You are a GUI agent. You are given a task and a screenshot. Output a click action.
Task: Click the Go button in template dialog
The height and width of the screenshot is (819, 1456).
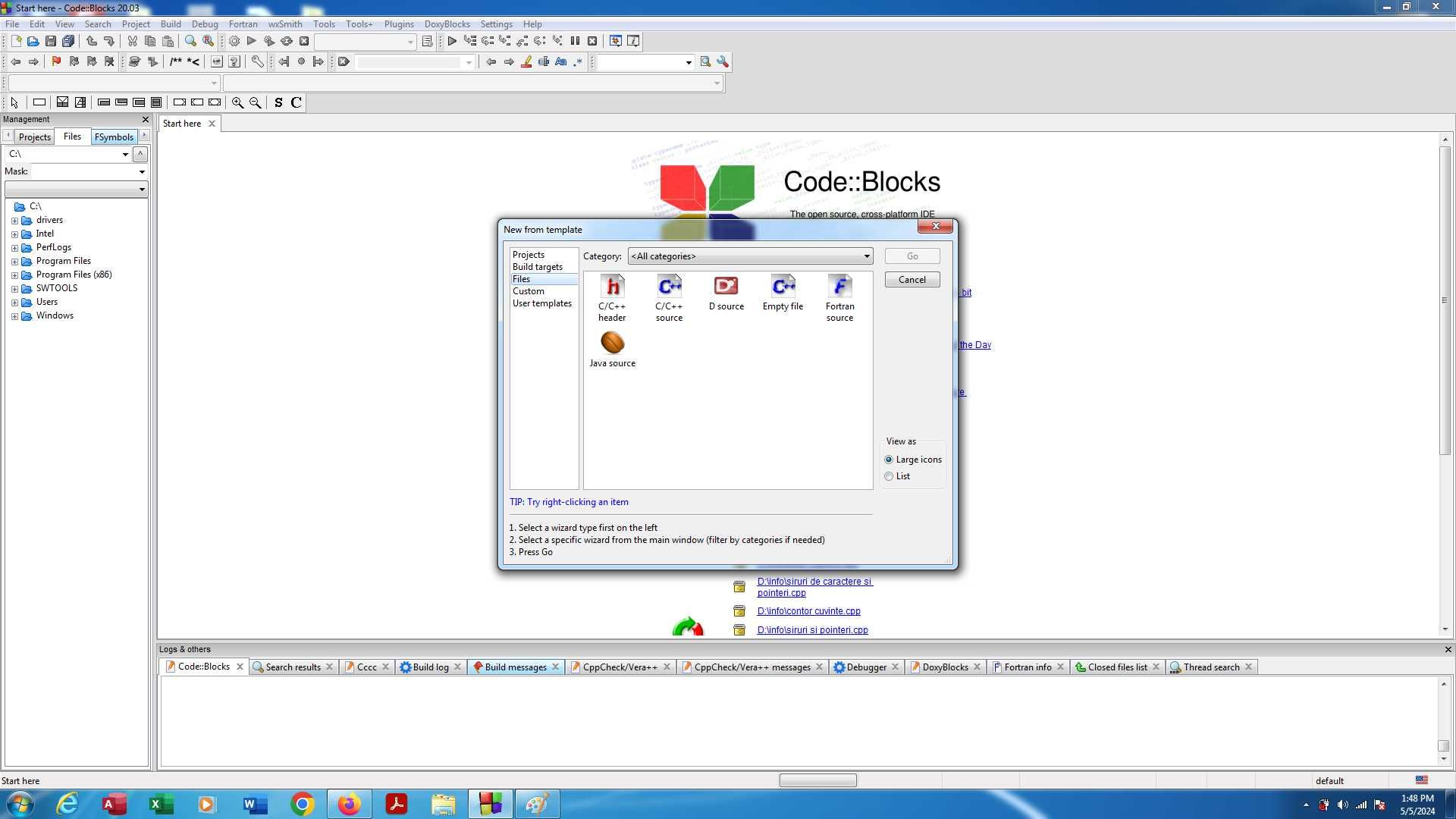pyautogui.click(x=912, y=256)
